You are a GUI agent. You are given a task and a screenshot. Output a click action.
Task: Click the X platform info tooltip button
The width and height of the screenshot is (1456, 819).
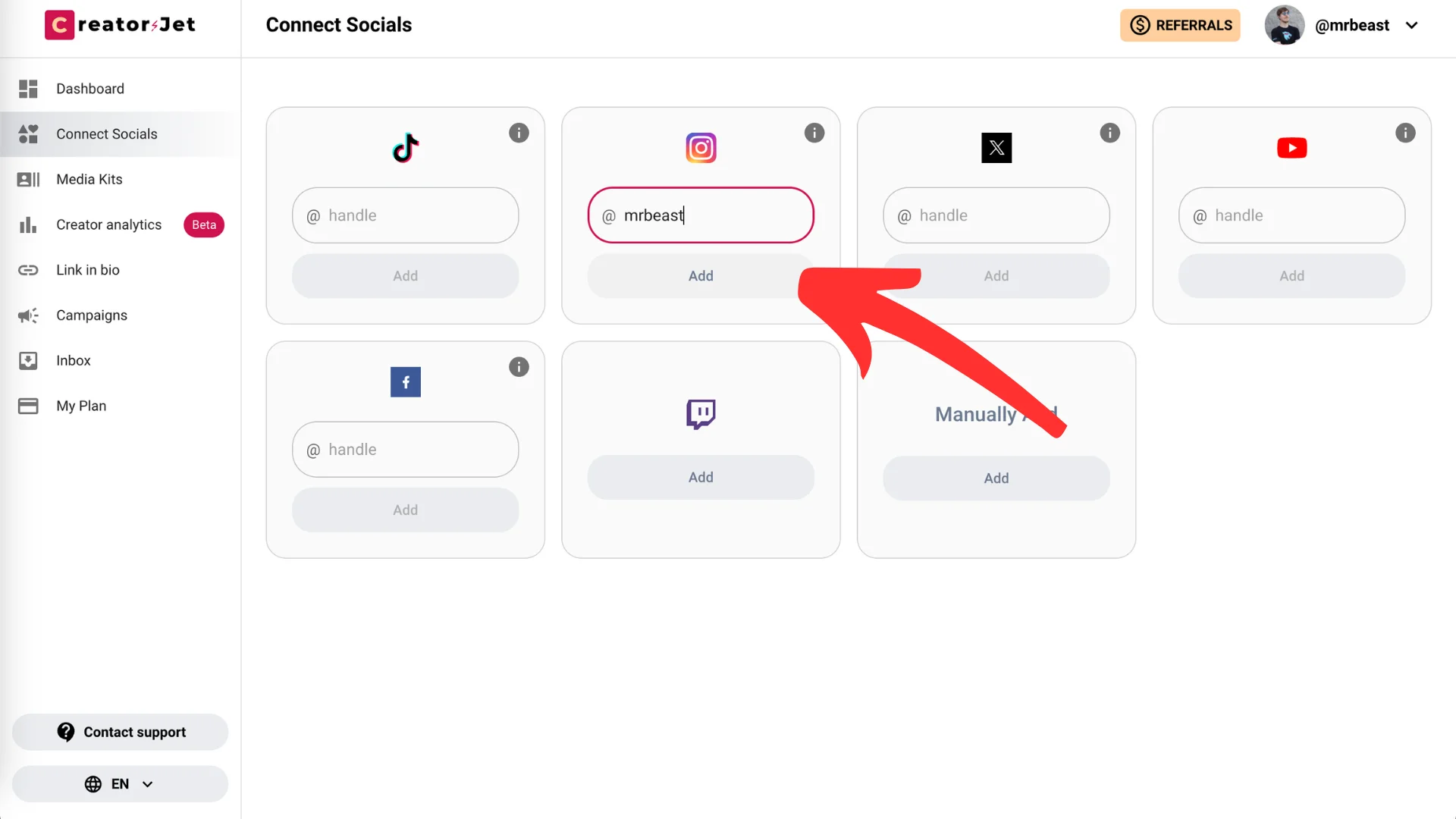[x=1109, y=132]
